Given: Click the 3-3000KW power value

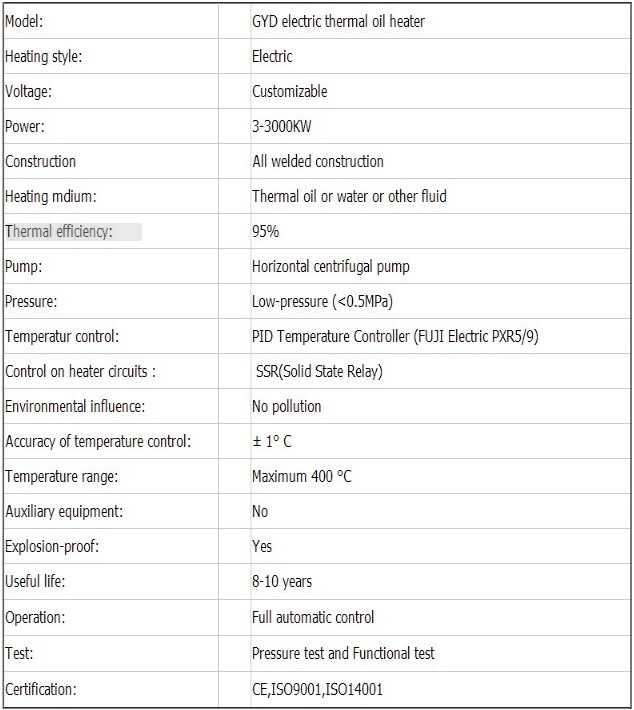Looking at the screenshot, I should (x=282, y=126).
